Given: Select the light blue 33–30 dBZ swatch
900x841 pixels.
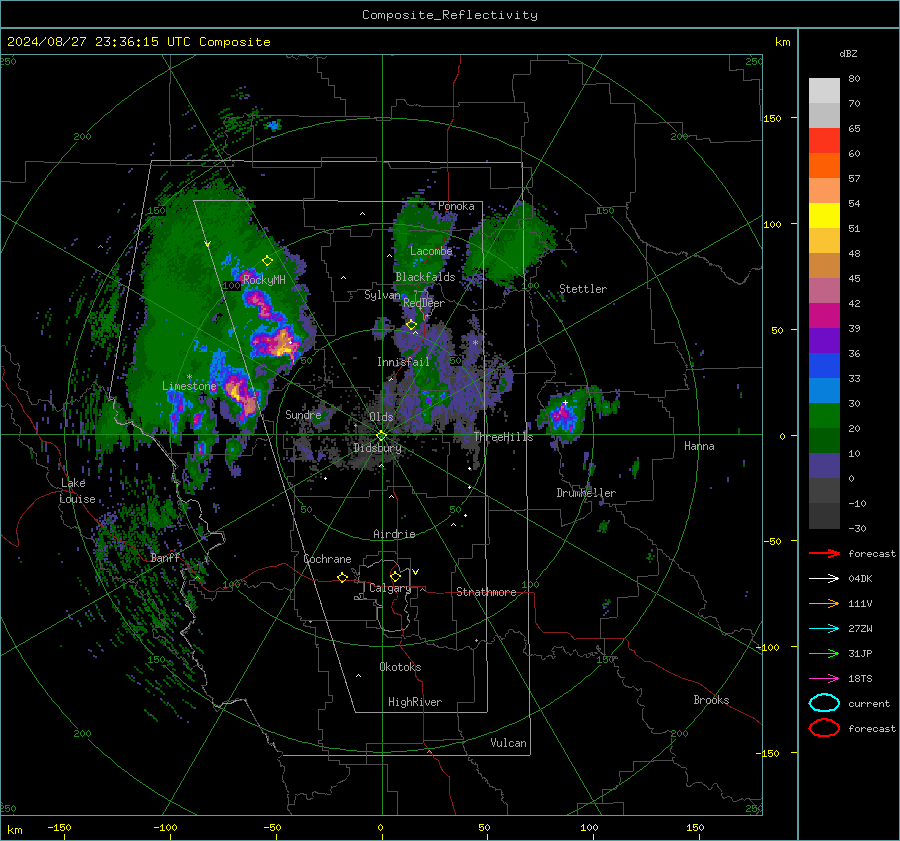Looking at the screenshot, I should (x=824, y=390).
